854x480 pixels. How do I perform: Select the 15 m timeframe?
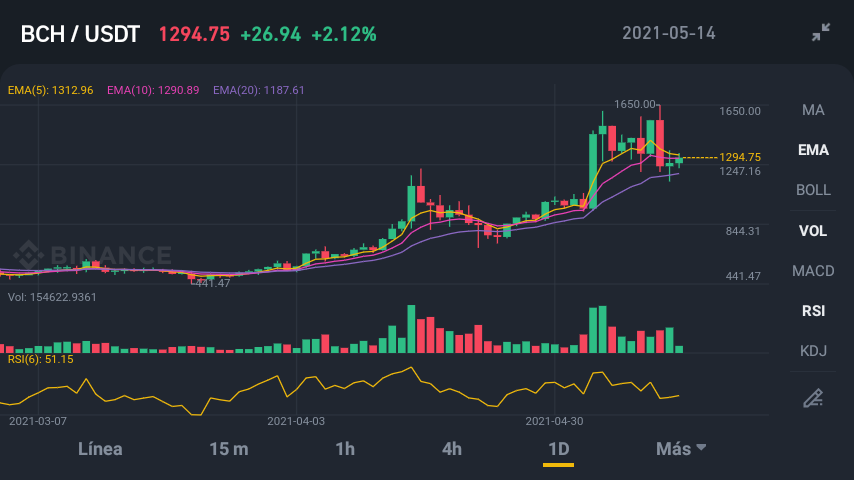tap(229, 448)
